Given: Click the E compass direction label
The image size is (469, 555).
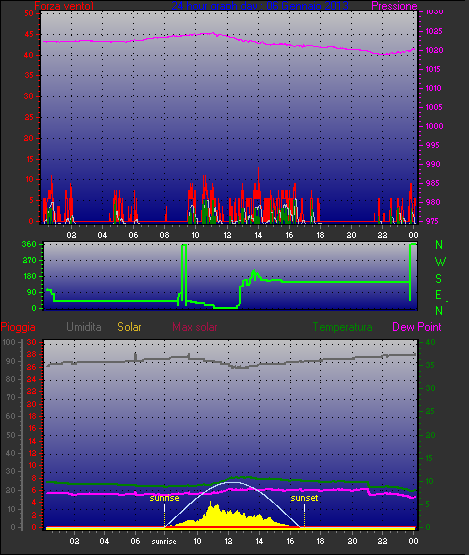Looking at the screenshot, I should point(438,295).
